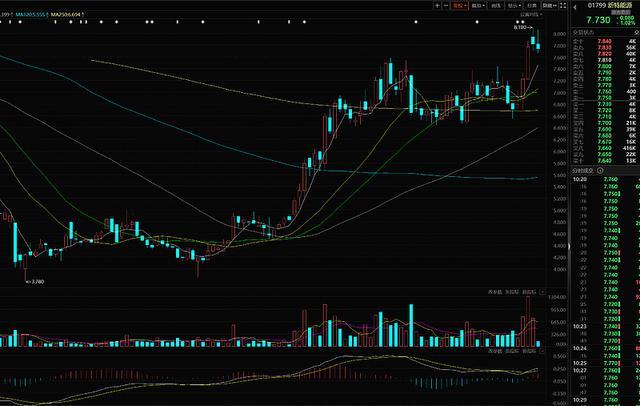The height and width of the screenshot is (406, 640).
Task: Click the minus zoom-out chart icon
Action: pyautogui.click(x=422, y=6)
